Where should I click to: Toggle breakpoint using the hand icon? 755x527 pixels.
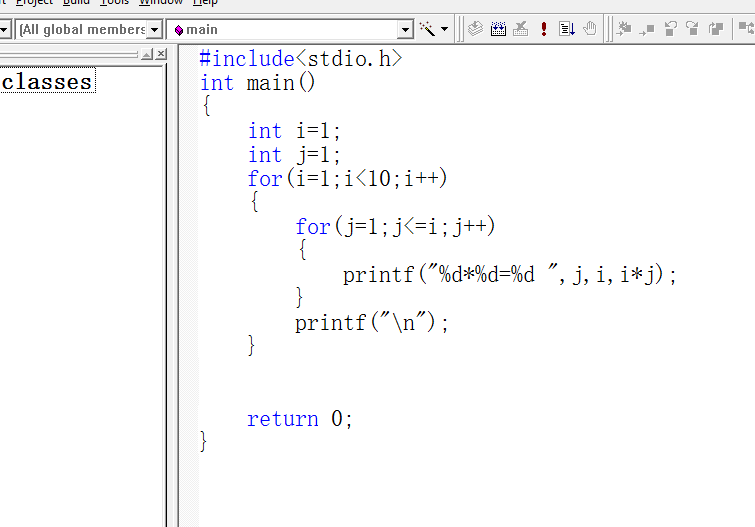coord(590,29)
